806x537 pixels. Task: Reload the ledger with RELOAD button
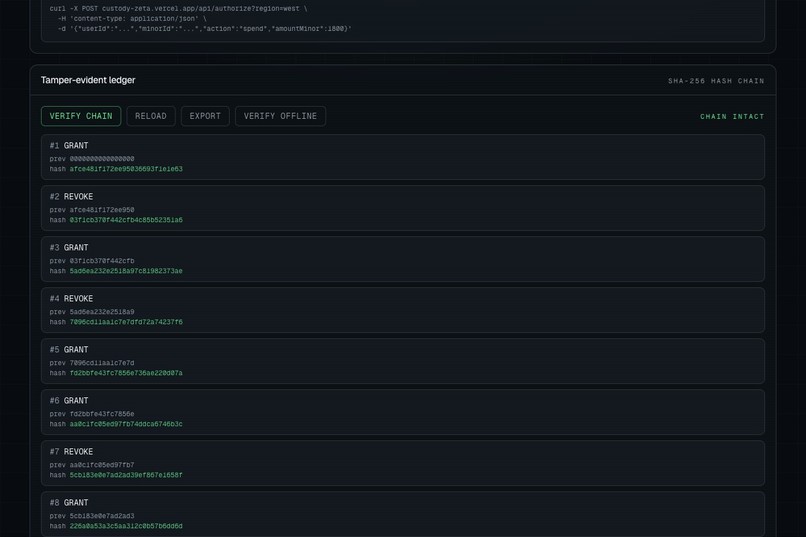(151, 116)
